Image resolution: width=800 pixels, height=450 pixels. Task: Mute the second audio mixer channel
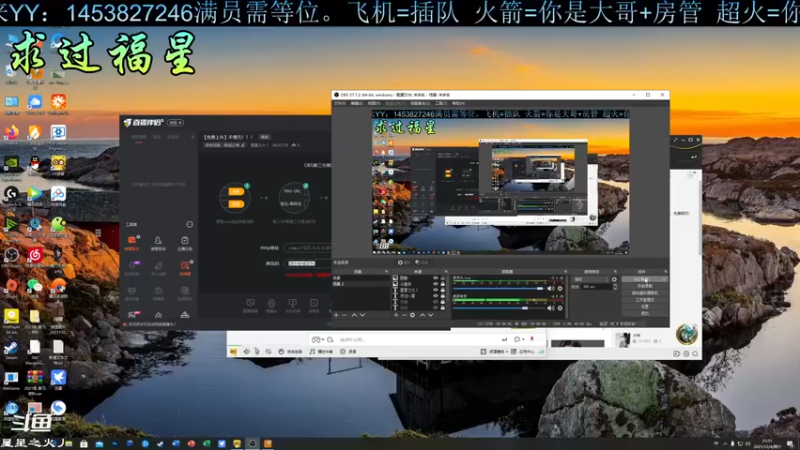[551, 308]
